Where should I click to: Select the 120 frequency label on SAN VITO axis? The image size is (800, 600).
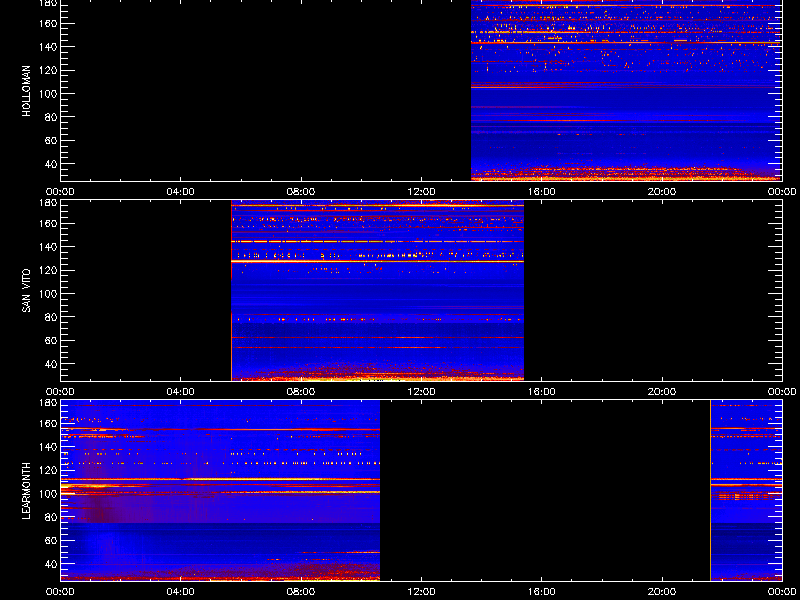pyautogui.click(x=48, y=270)
